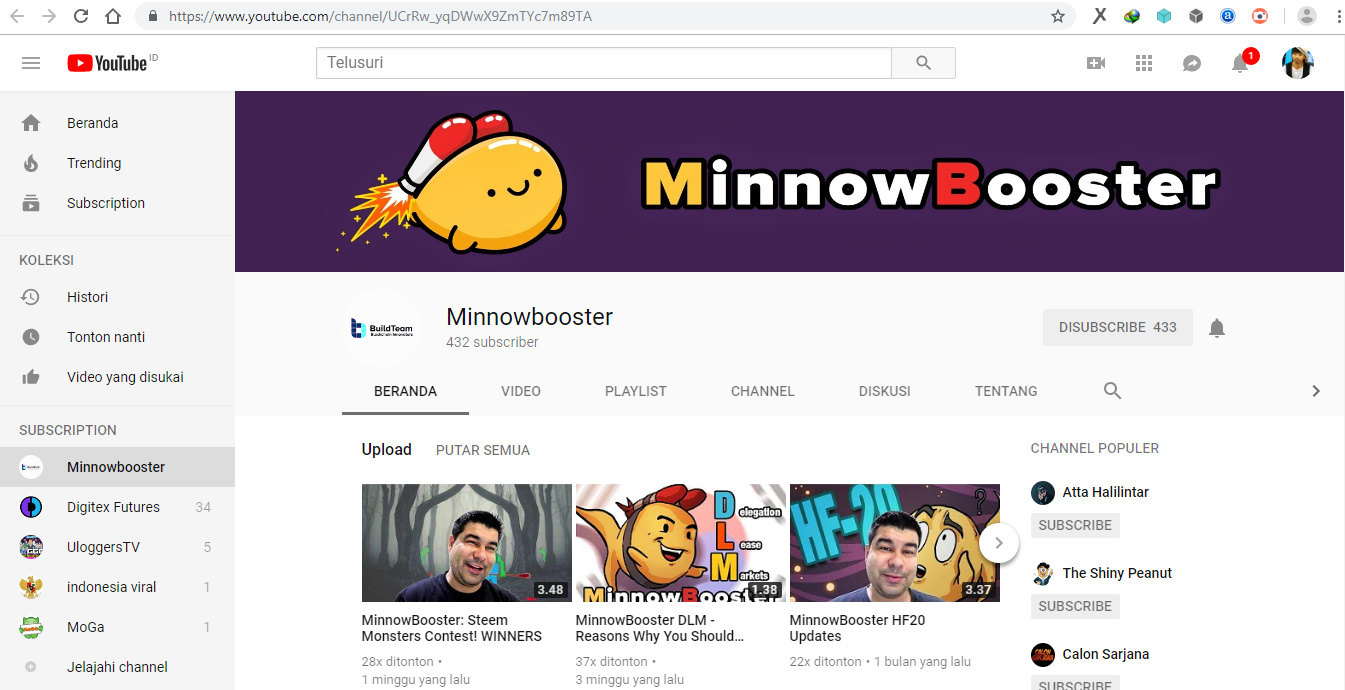The width and height of the screenshot is (1345, 690).
Task: Click the teal cube extension icon
Action: click(x=1163, y=16)
